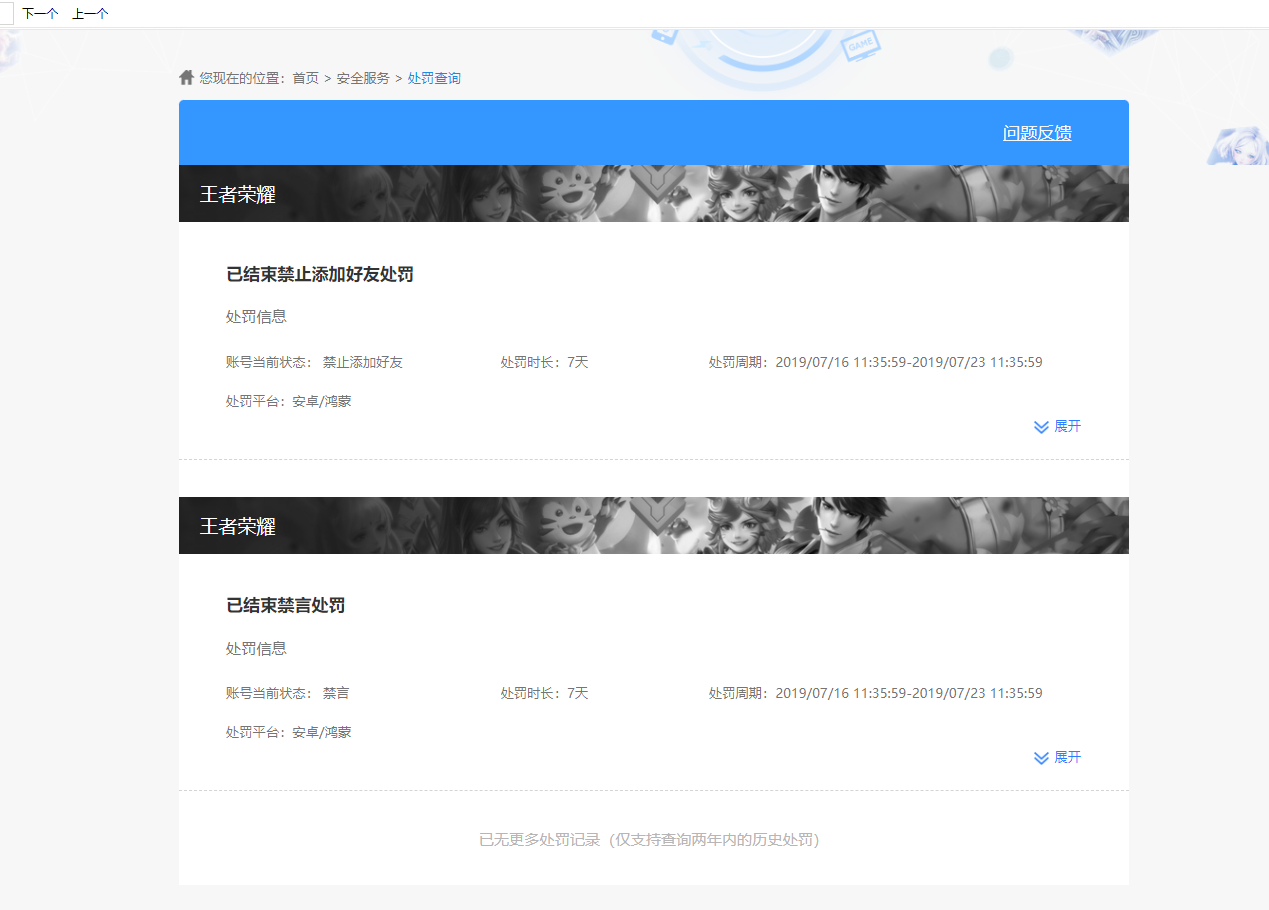This screenshot has height=910, width=1269.
Task: Open 安全服务 from the breadcrumb
Action: [x=363, y=78]
